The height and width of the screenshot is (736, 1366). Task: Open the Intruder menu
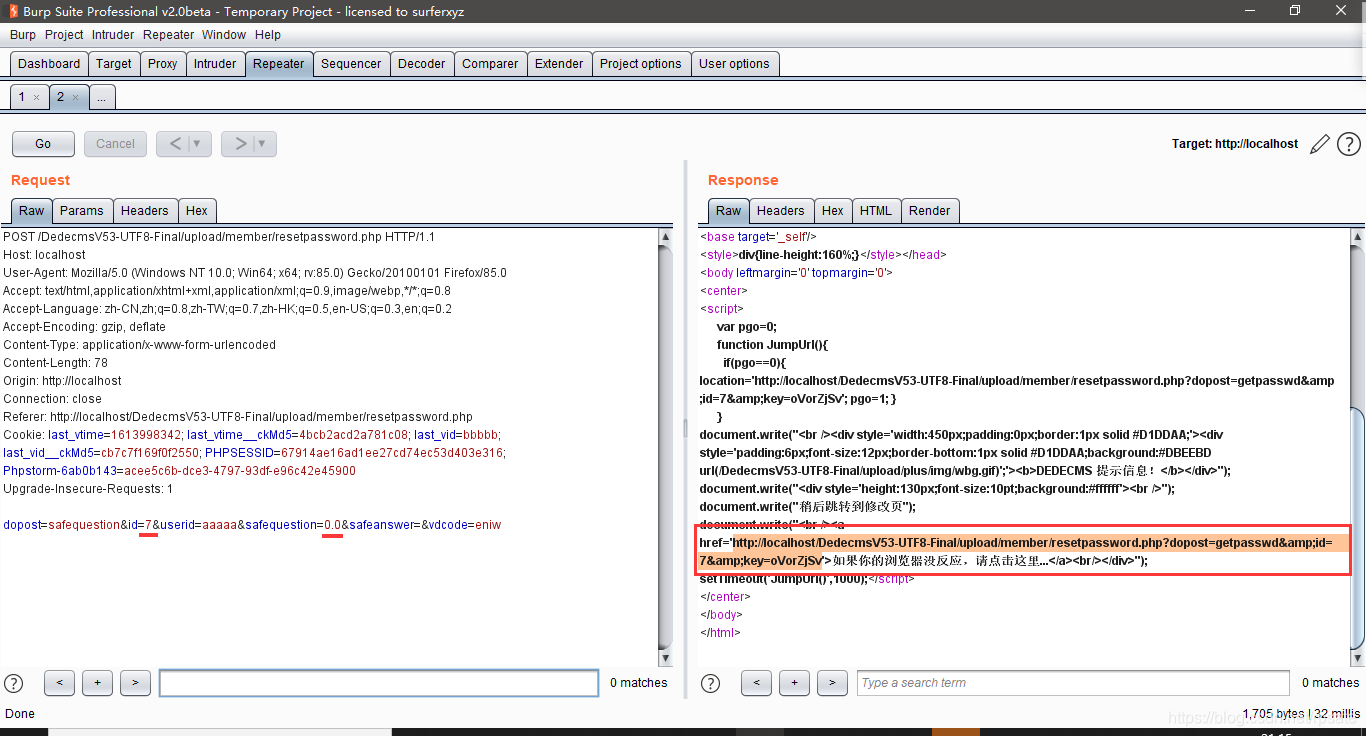point(113,34)
